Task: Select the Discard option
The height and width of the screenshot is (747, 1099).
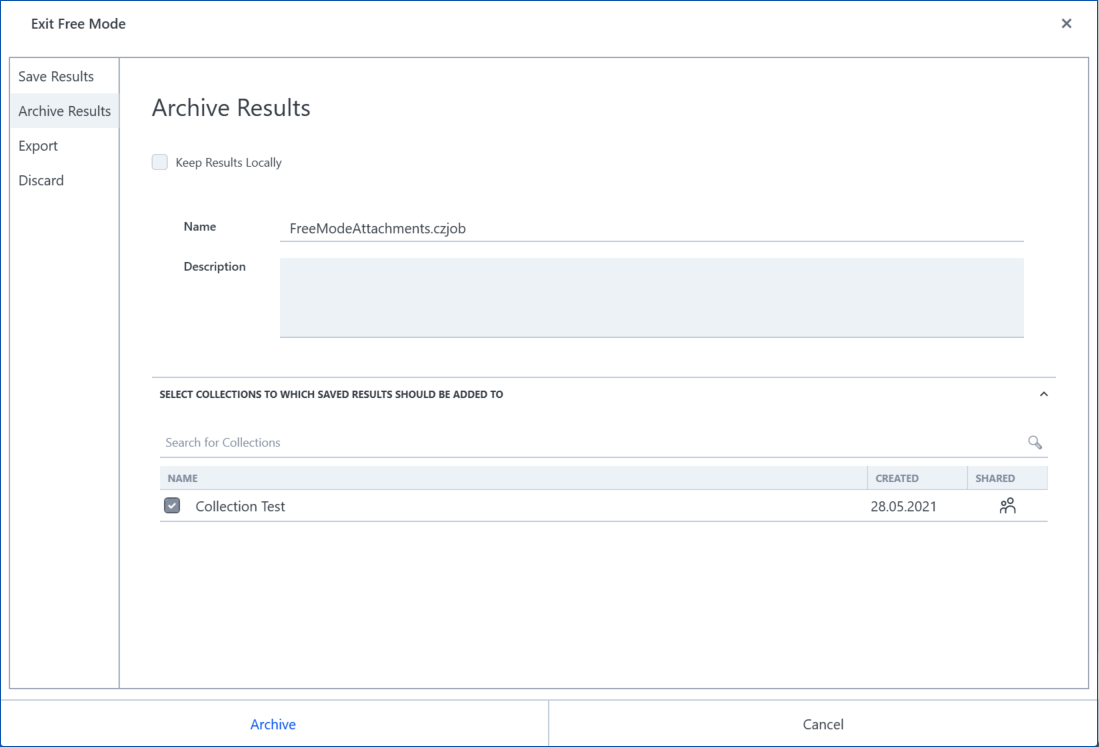Action: 40,180
